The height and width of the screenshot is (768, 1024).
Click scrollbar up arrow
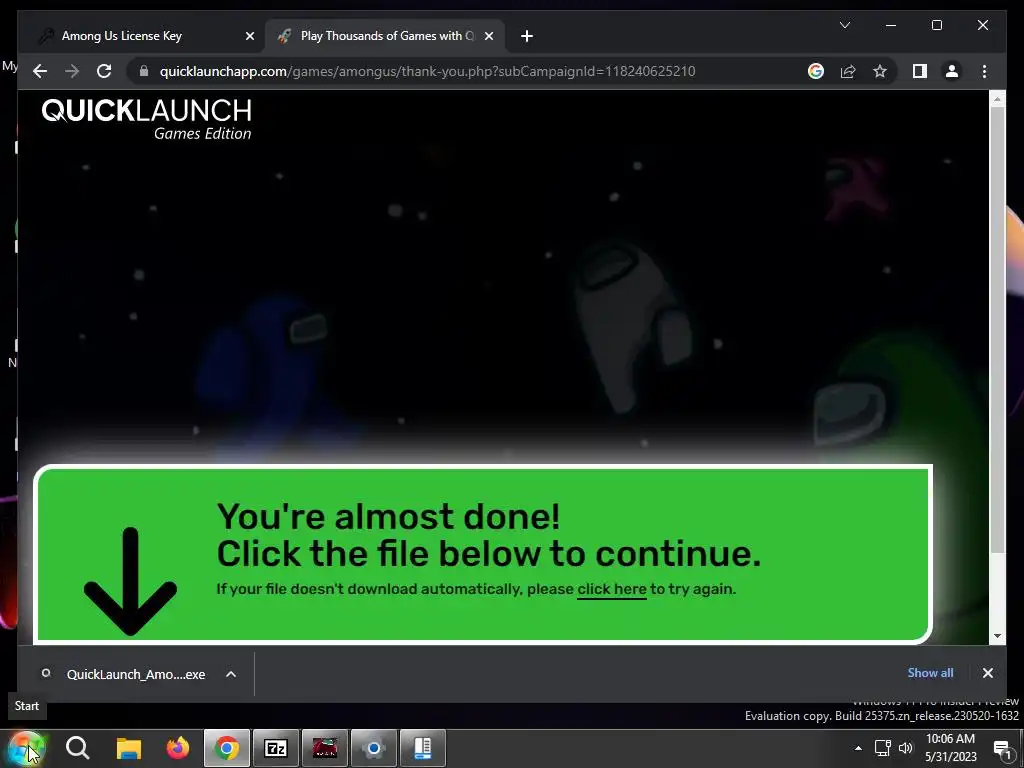click(x=997, y=99)
